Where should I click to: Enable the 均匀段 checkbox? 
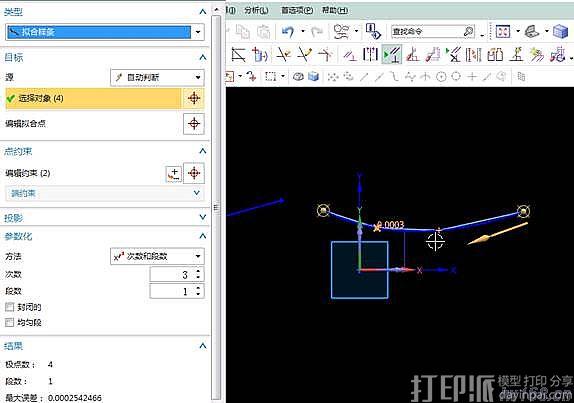pyautogui.click(x=10, y=322)
